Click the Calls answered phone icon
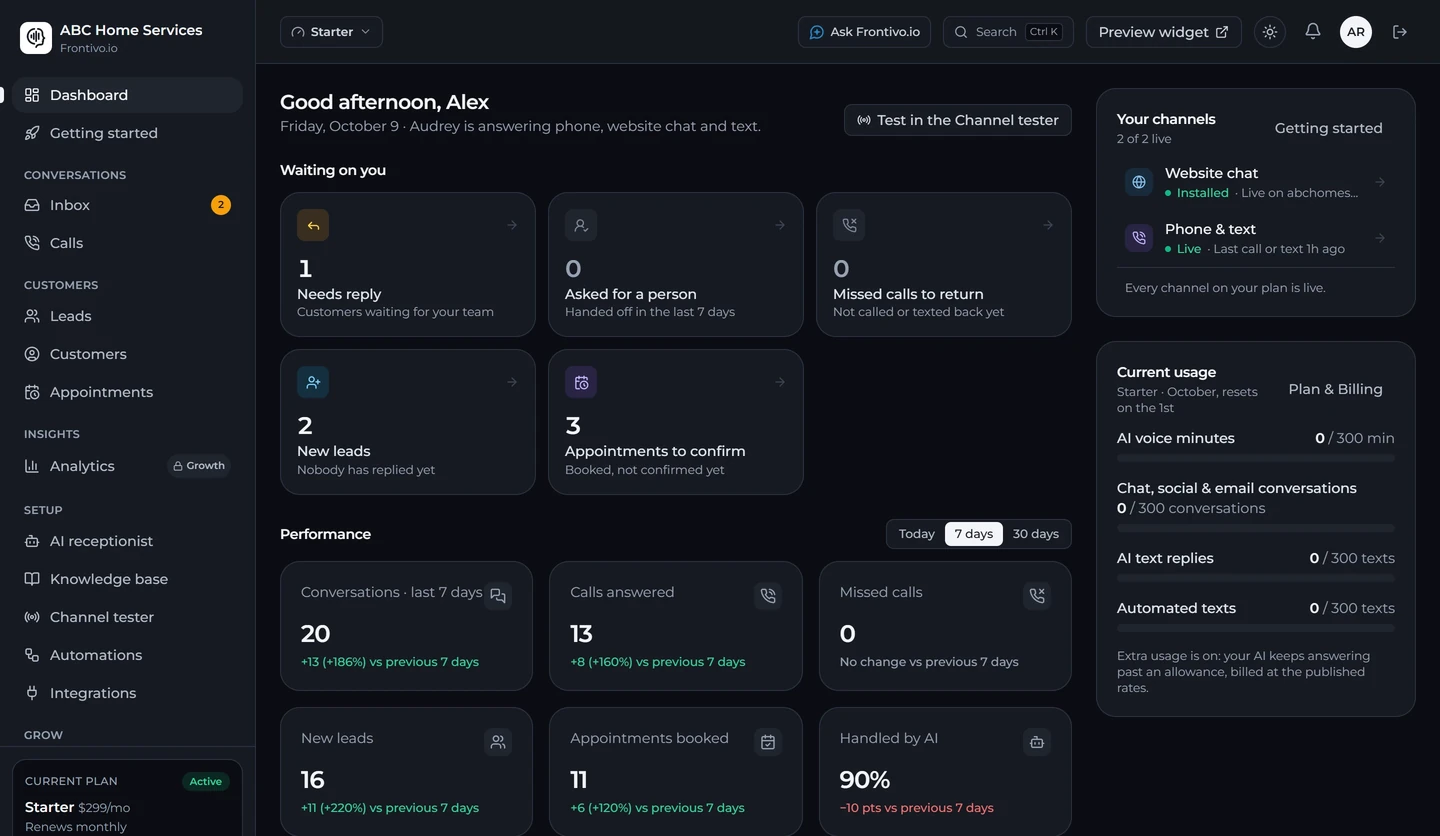The width and height of the screenshot is (1440, 836). click(x=768, y=596)
